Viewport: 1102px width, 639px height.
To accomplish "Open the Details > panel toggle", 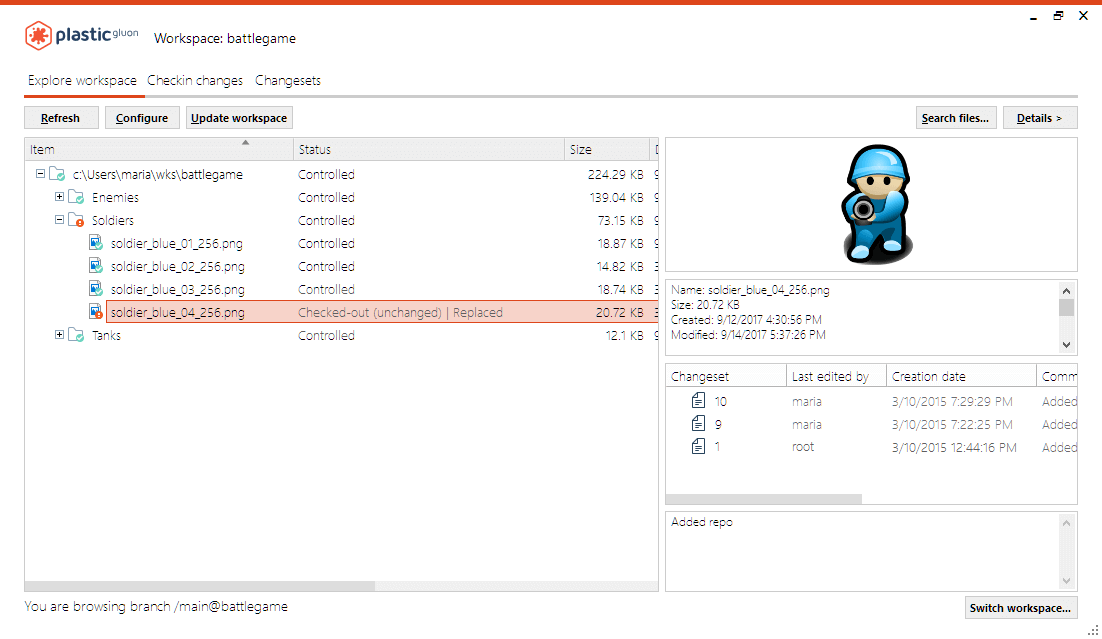I will point(1039,118).
